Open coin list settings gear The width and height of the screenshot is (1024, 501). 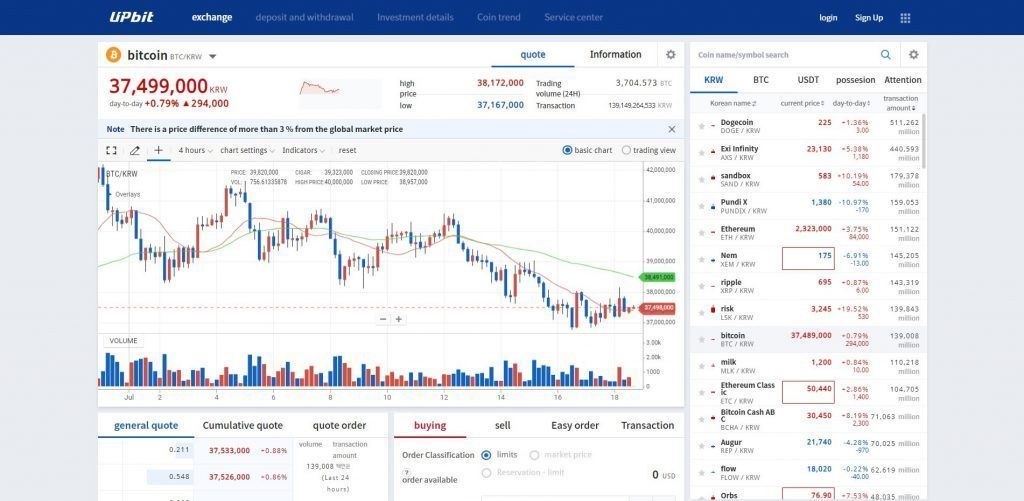914,55
